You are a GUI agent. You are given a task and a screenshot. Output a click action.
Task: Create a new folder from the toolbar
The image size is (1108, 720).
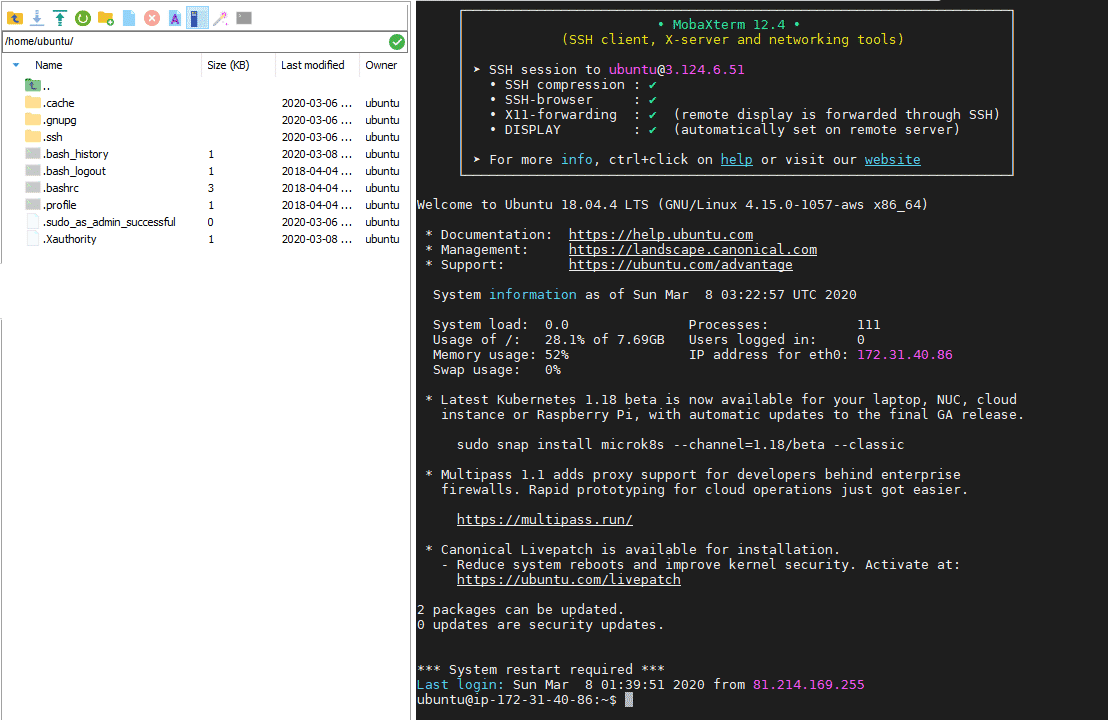pyautogui.click(x=106, y=18)
